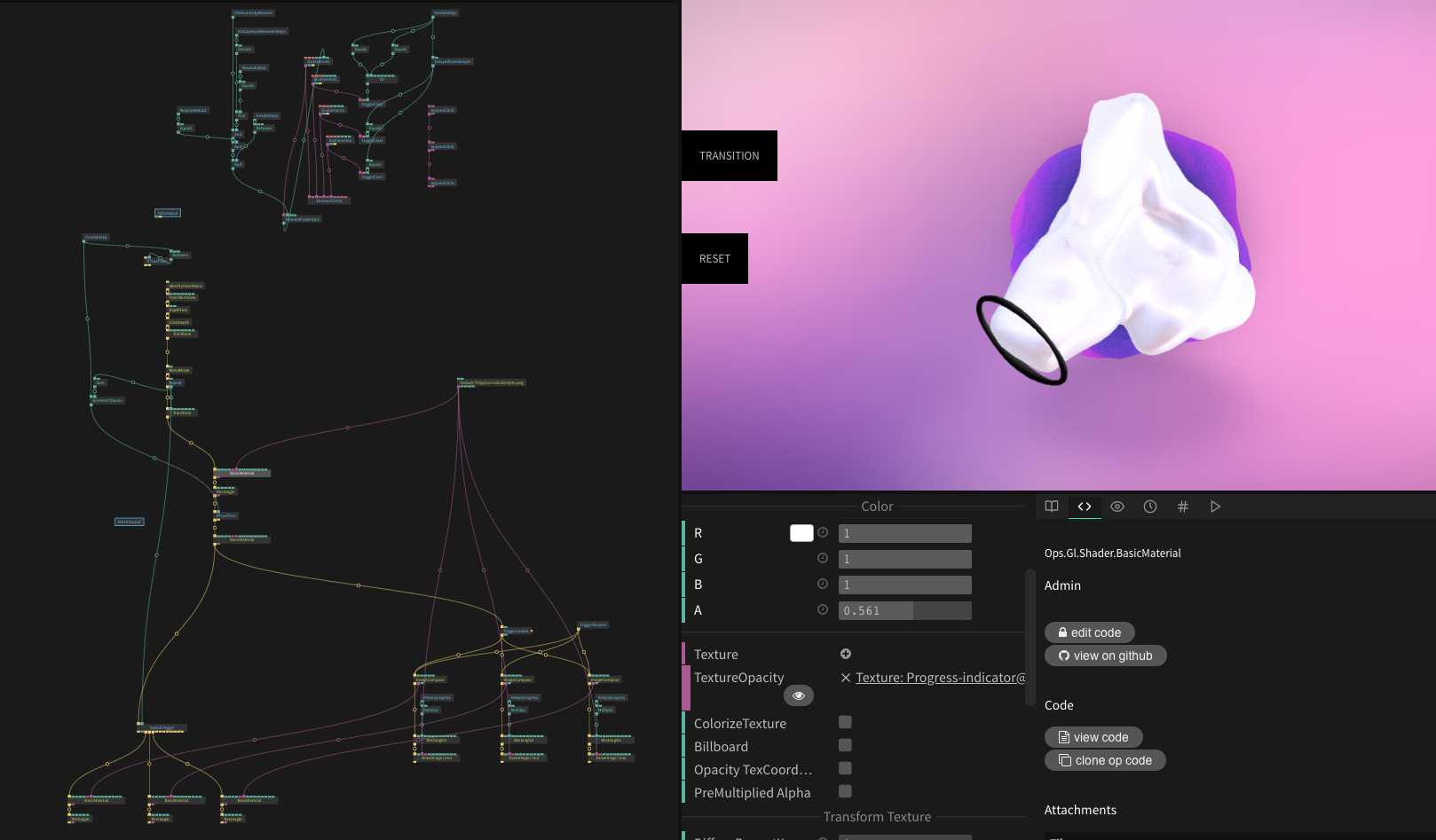Toggle the TextureOpacity preview eye icon
Viewport: 1436px width, 840px height.
799,695
